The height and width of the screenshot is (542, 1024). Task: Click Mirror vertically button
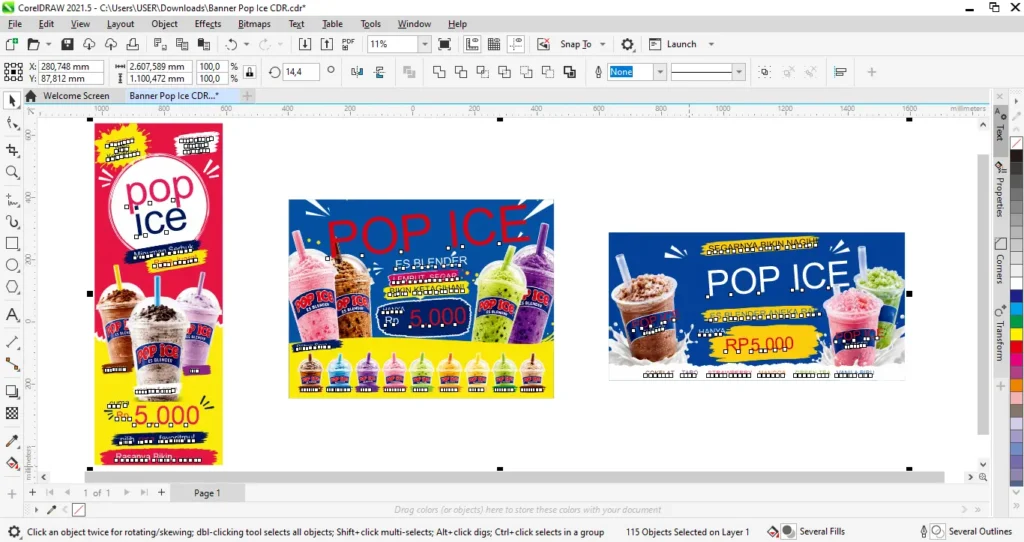(x=379, y=72)
